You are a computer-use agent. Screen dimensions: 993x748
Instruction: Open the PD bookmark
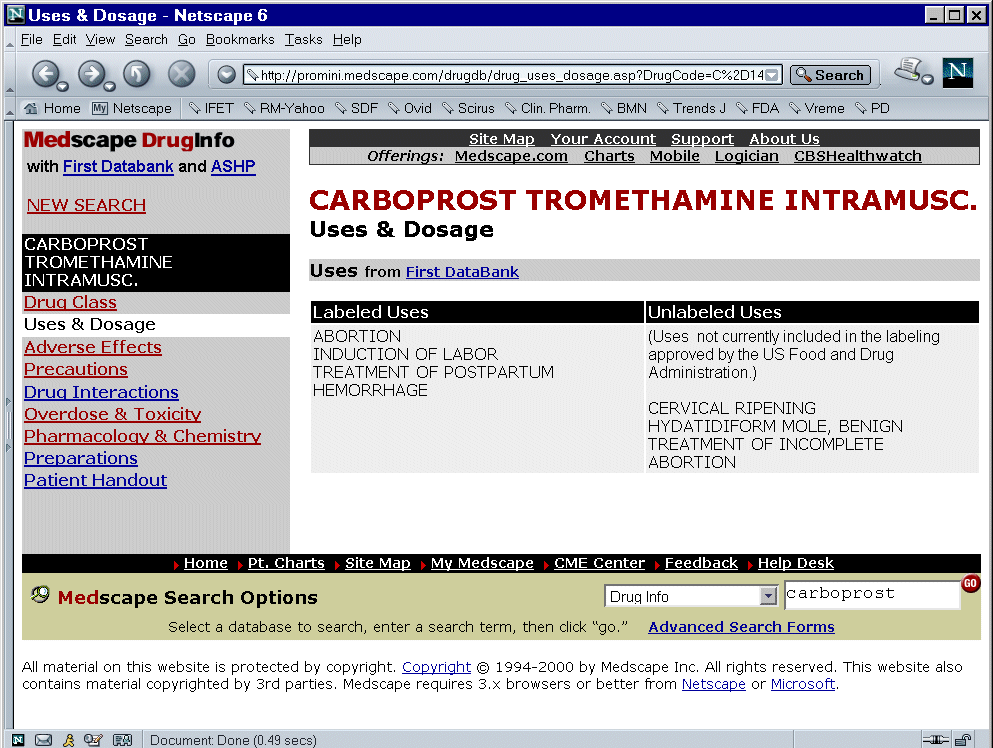click(x=873, y=108)
